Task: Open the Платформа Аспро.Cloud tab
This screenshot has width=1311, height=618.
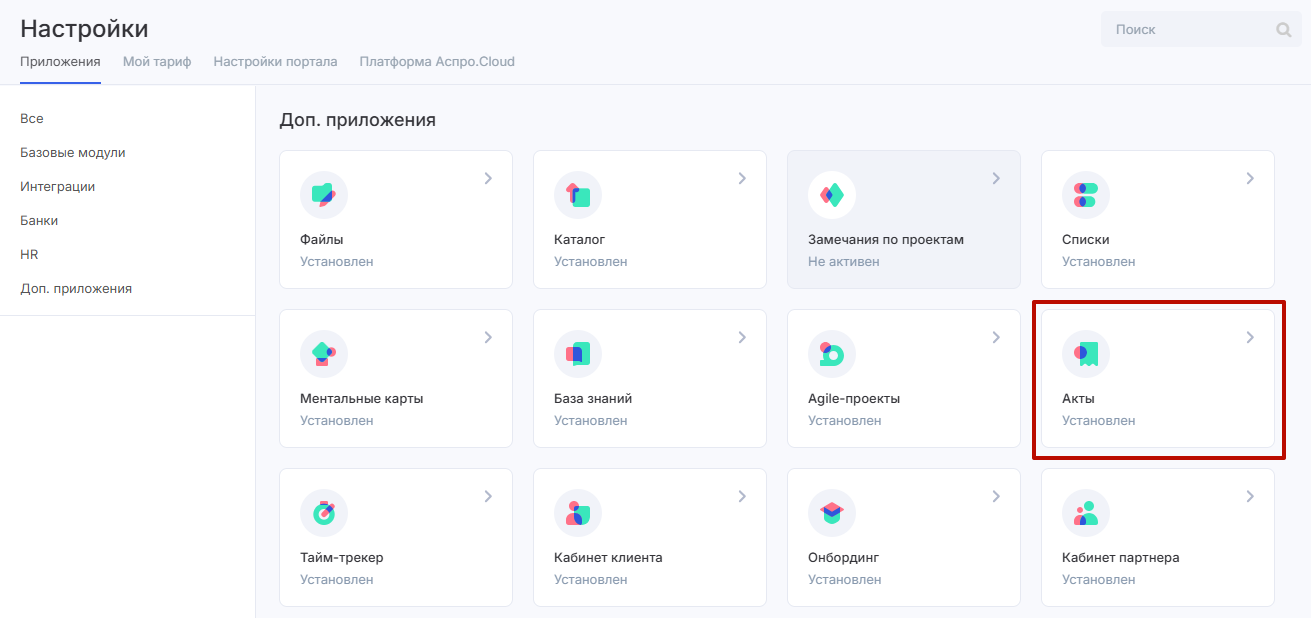Action: pos(437,62)
